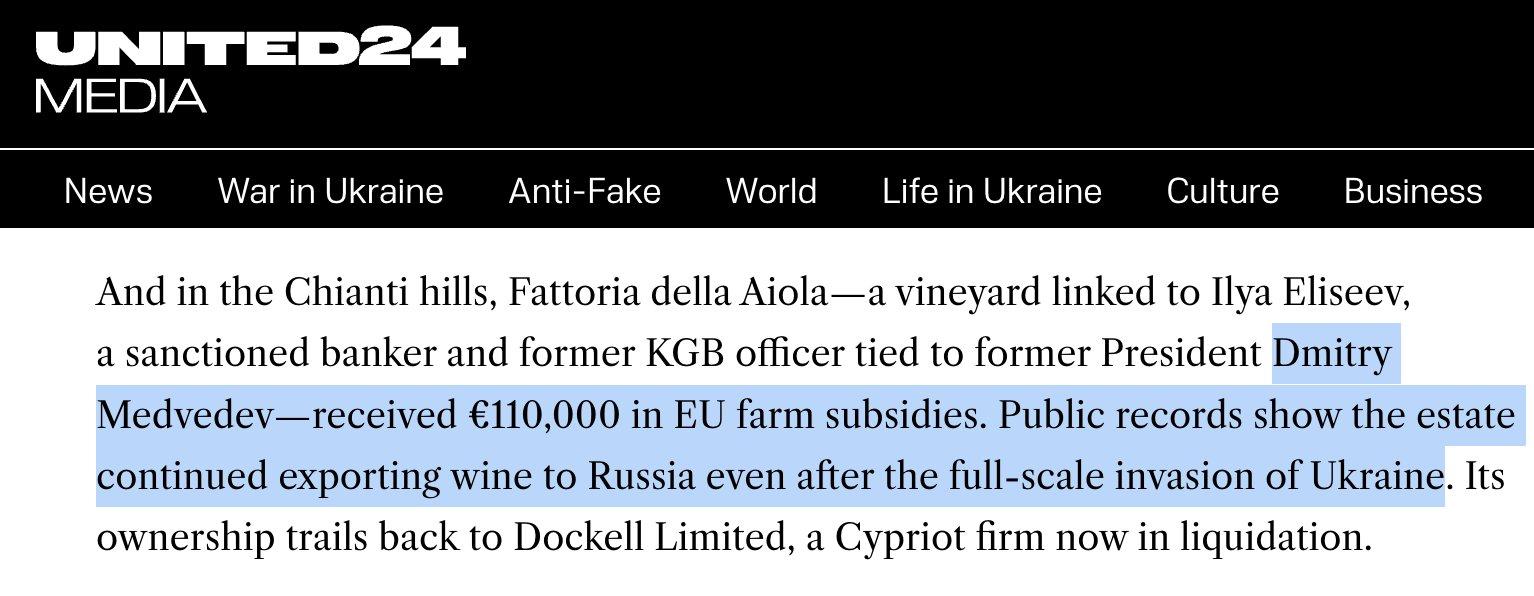Open the Anti-Fake menu item

coord(585,191)
